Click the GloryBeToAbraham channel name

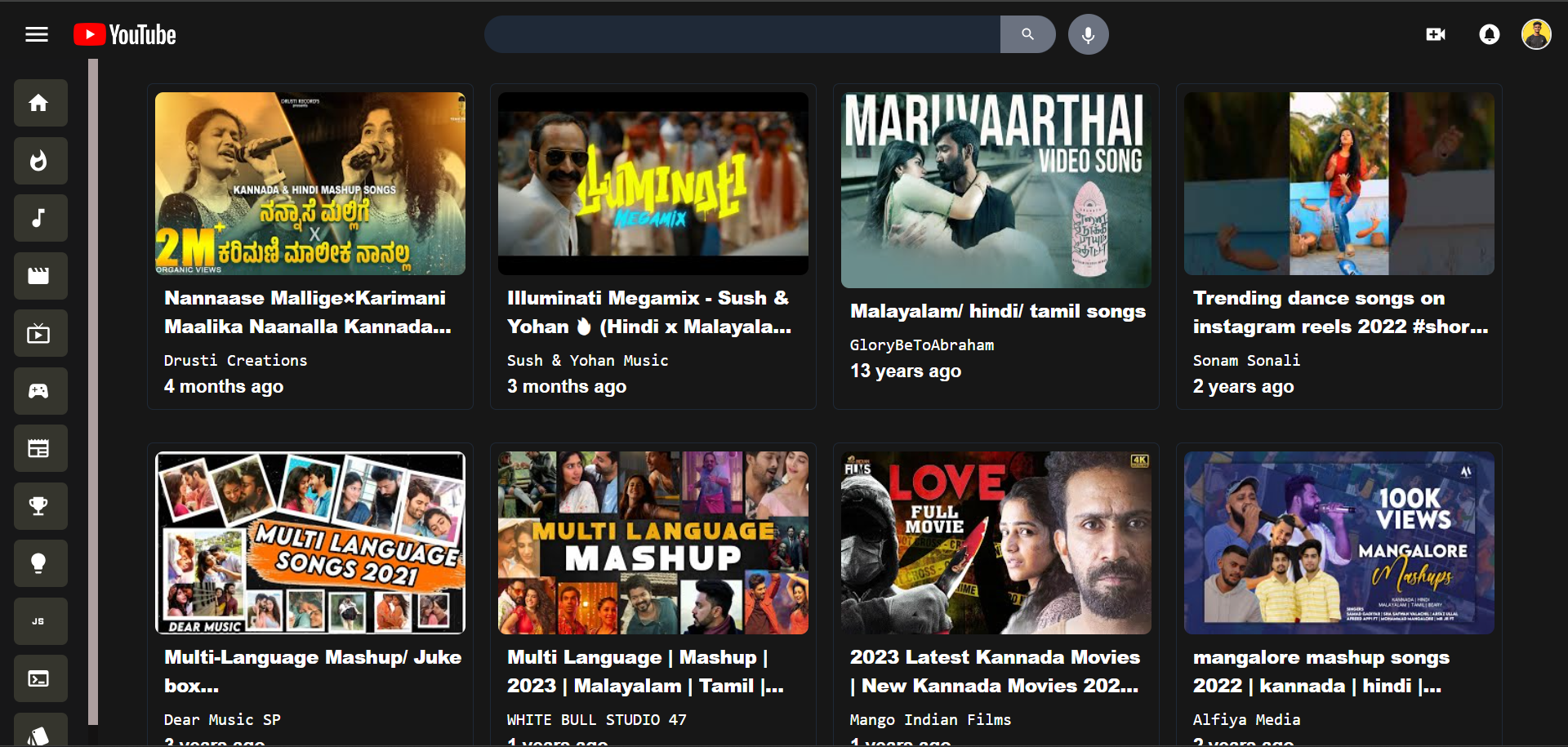(921, 345)
